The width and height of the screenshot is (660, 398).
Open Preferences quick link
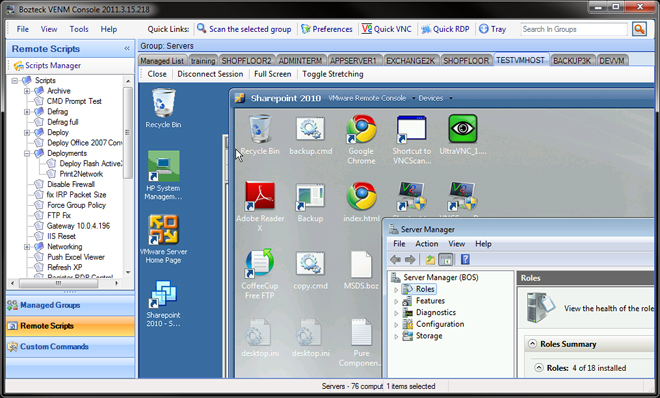pos(327,29)
